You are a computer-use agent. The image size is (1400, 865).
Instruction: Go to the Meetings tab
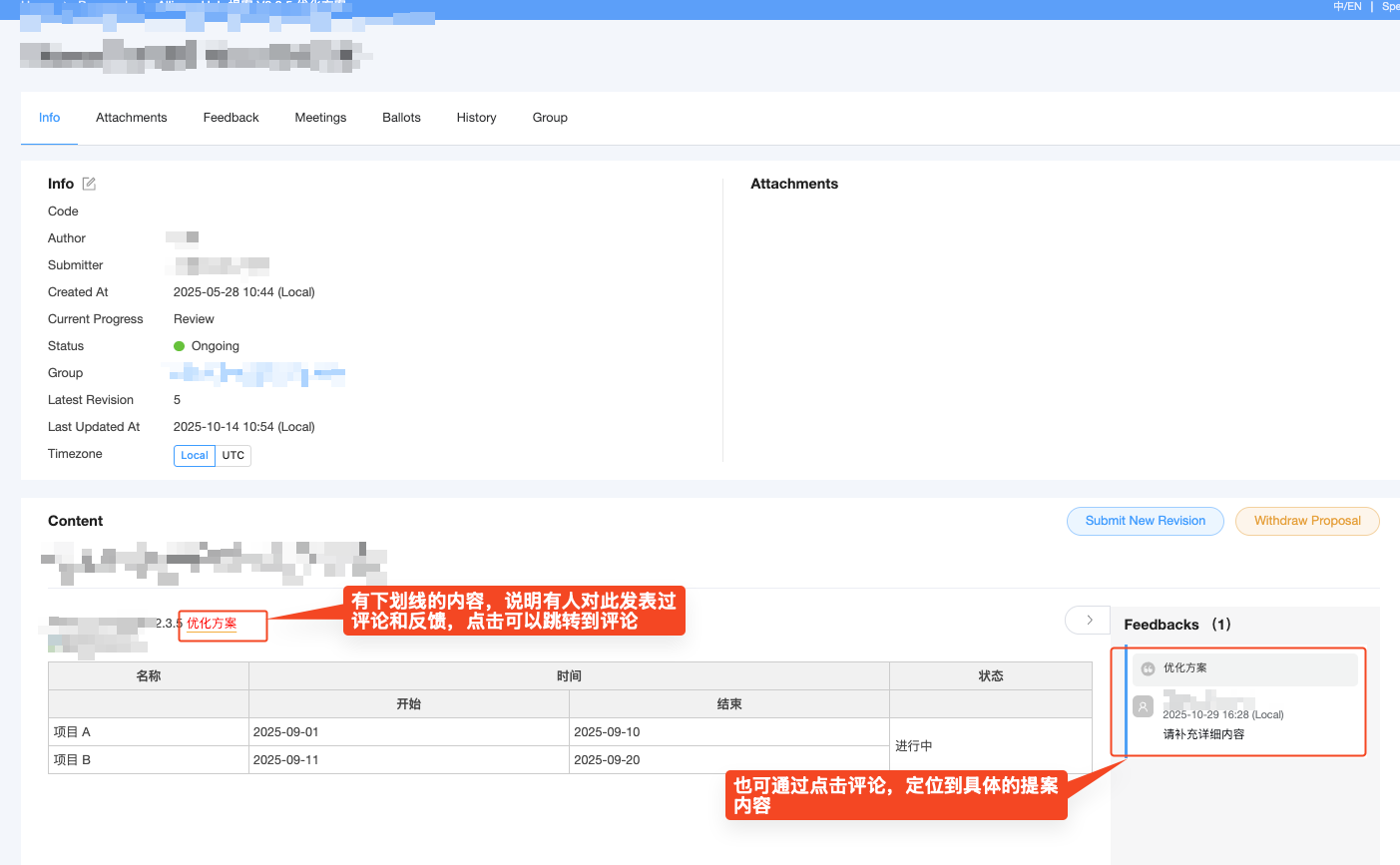pos(320,118)
